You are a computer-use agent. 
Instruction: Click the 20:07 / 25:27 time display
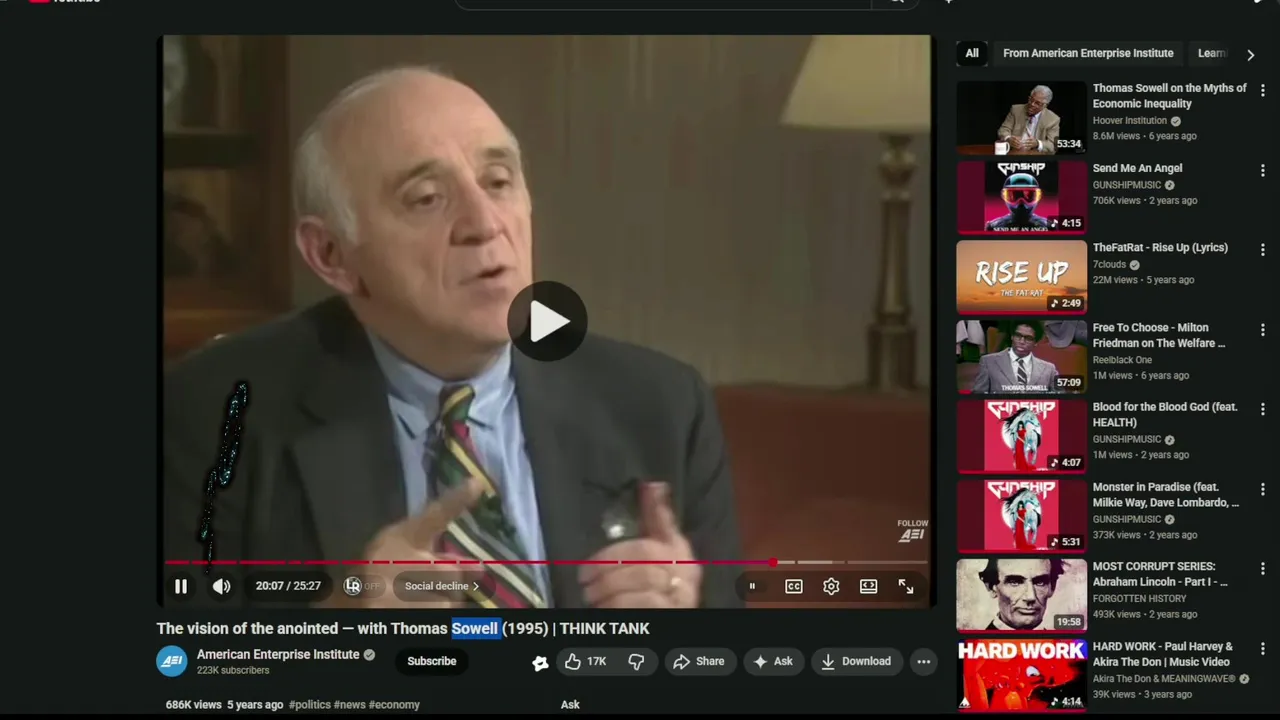(288, 586)
